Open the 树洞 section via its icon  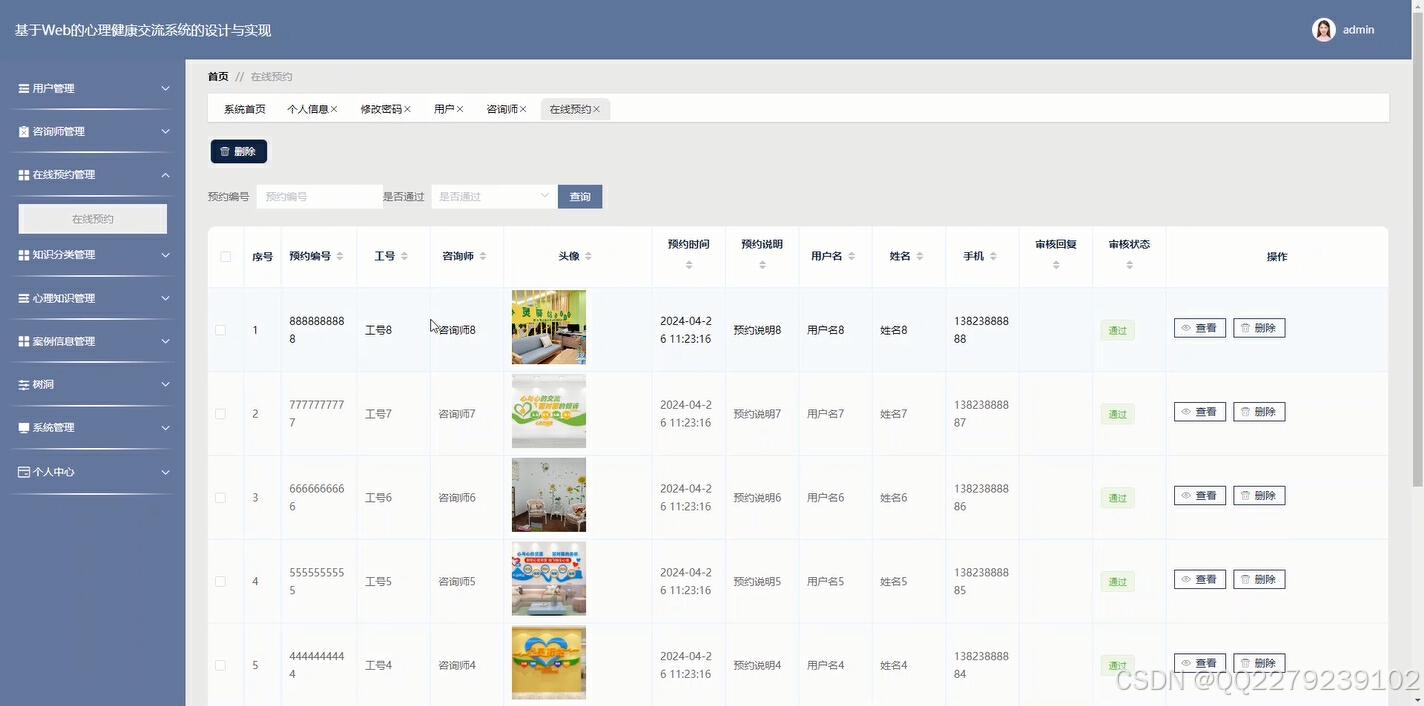(x=23, y=384)
